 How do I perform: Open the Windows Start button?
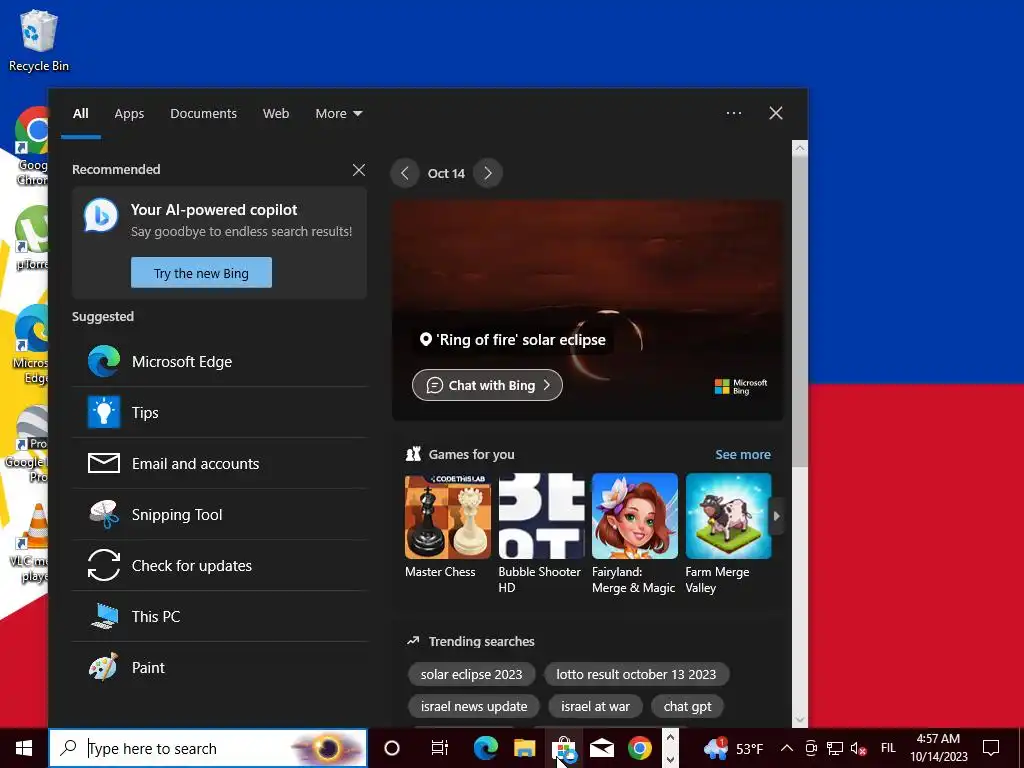(x=24, y=748)
